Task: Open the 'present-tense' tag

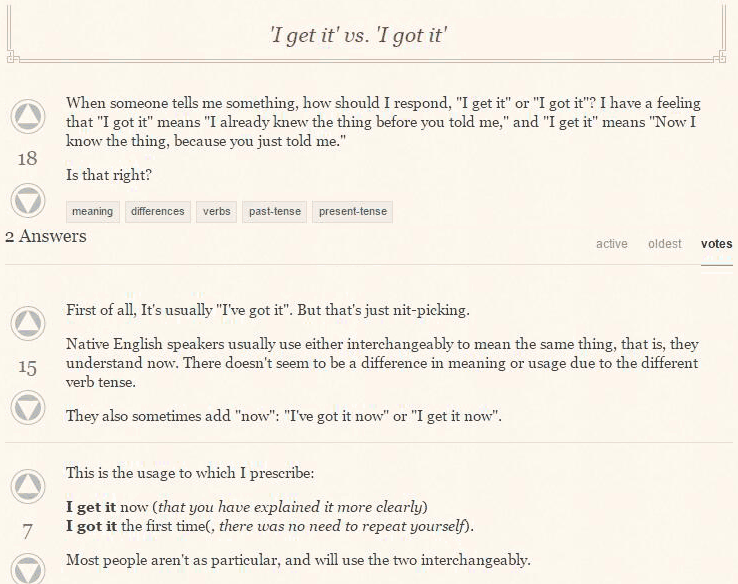Action: pyautogui.click(x=353, y=212)
